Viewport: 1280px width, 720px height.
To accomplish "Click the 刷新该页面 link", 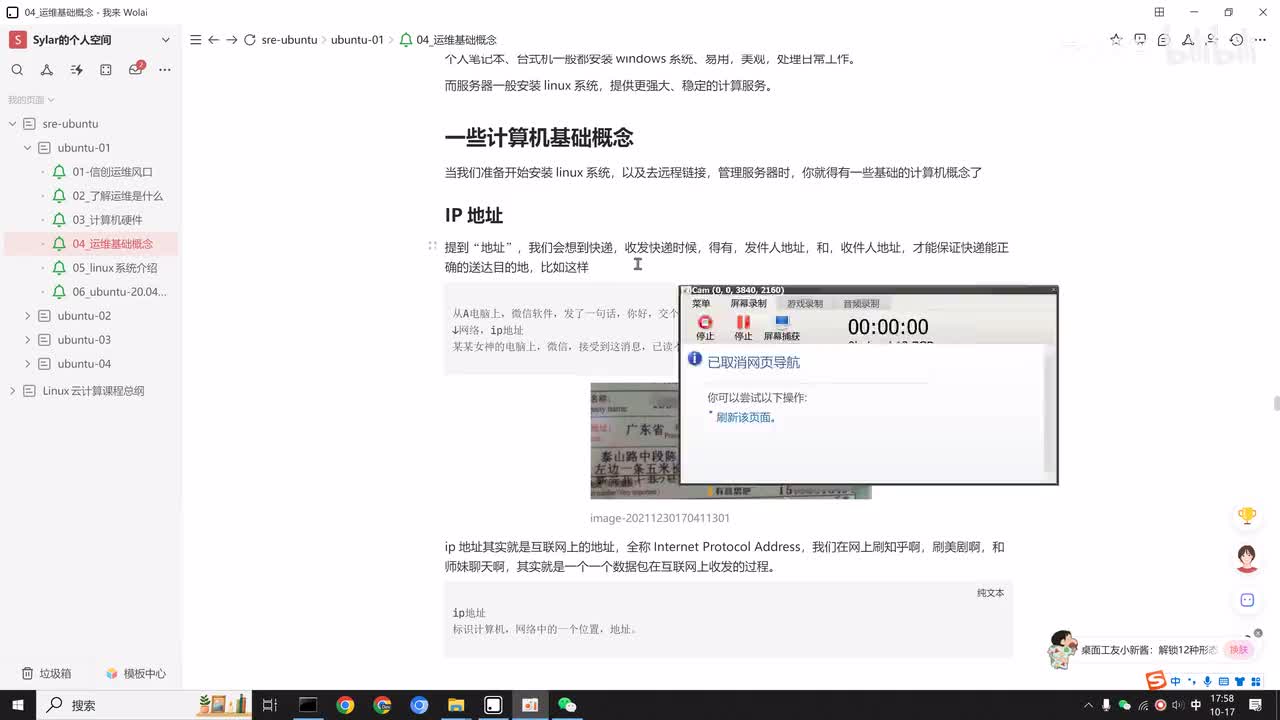I will (746, 418).
